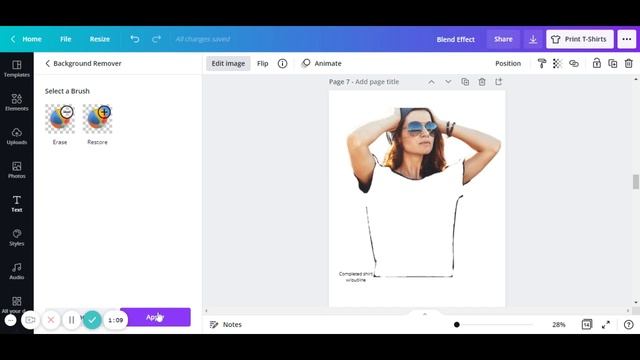This screenshot has height=360, width=640.
Task: Open the File menu
Action: pos(66,39)
